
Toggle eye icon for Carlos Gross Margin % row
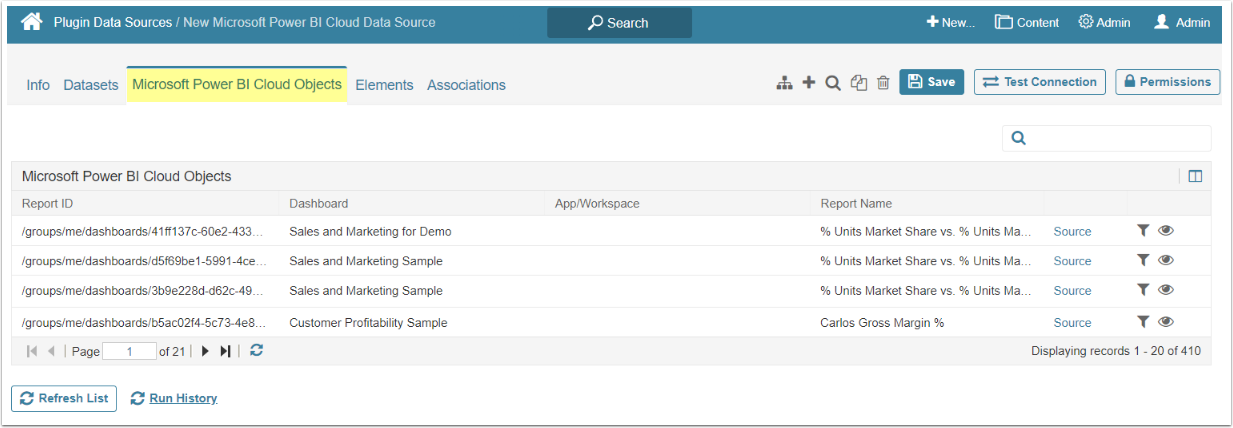click(x=1166, y=322)
